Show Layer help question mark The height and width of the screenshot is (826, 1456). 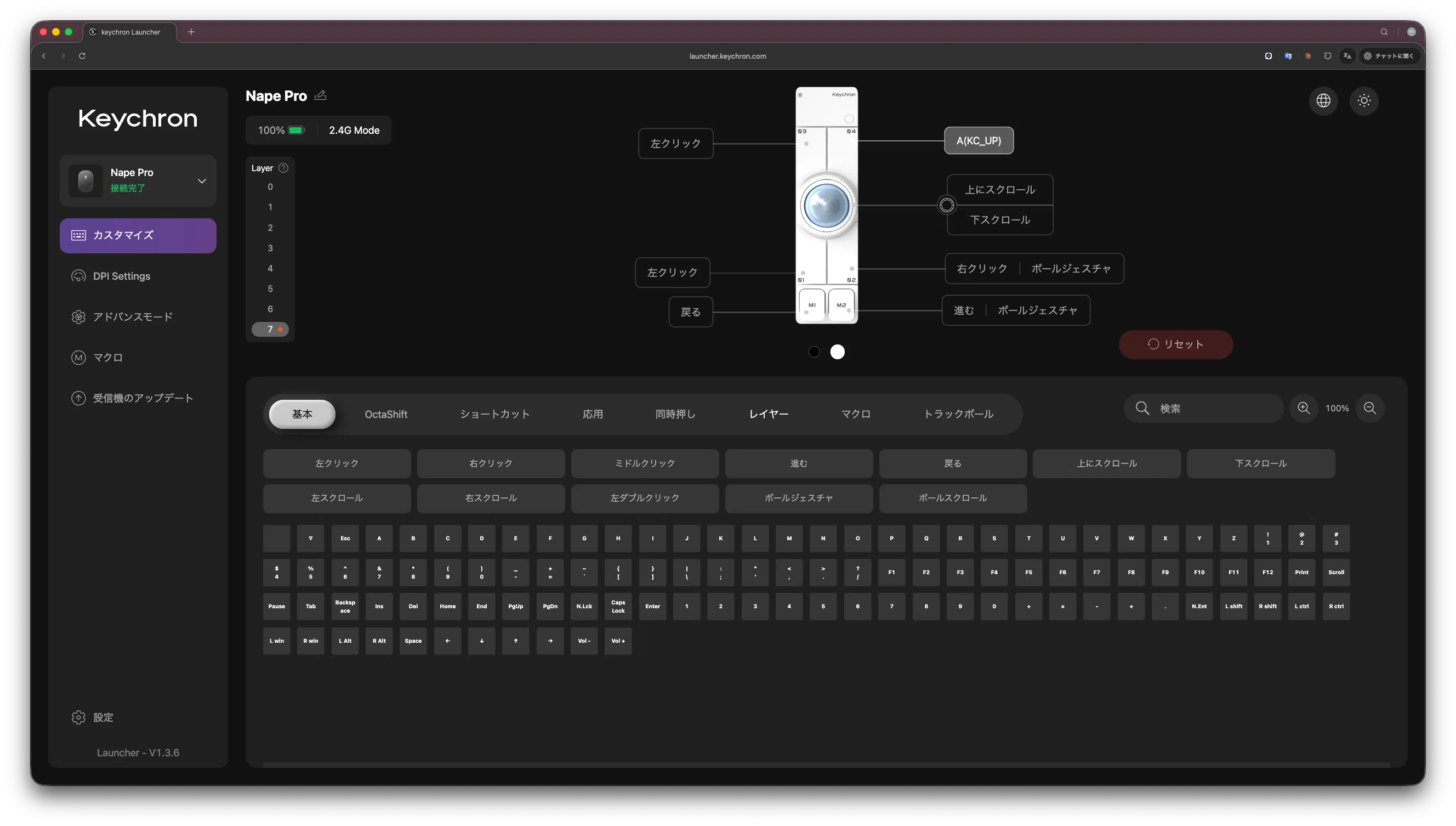click(283, 168)
